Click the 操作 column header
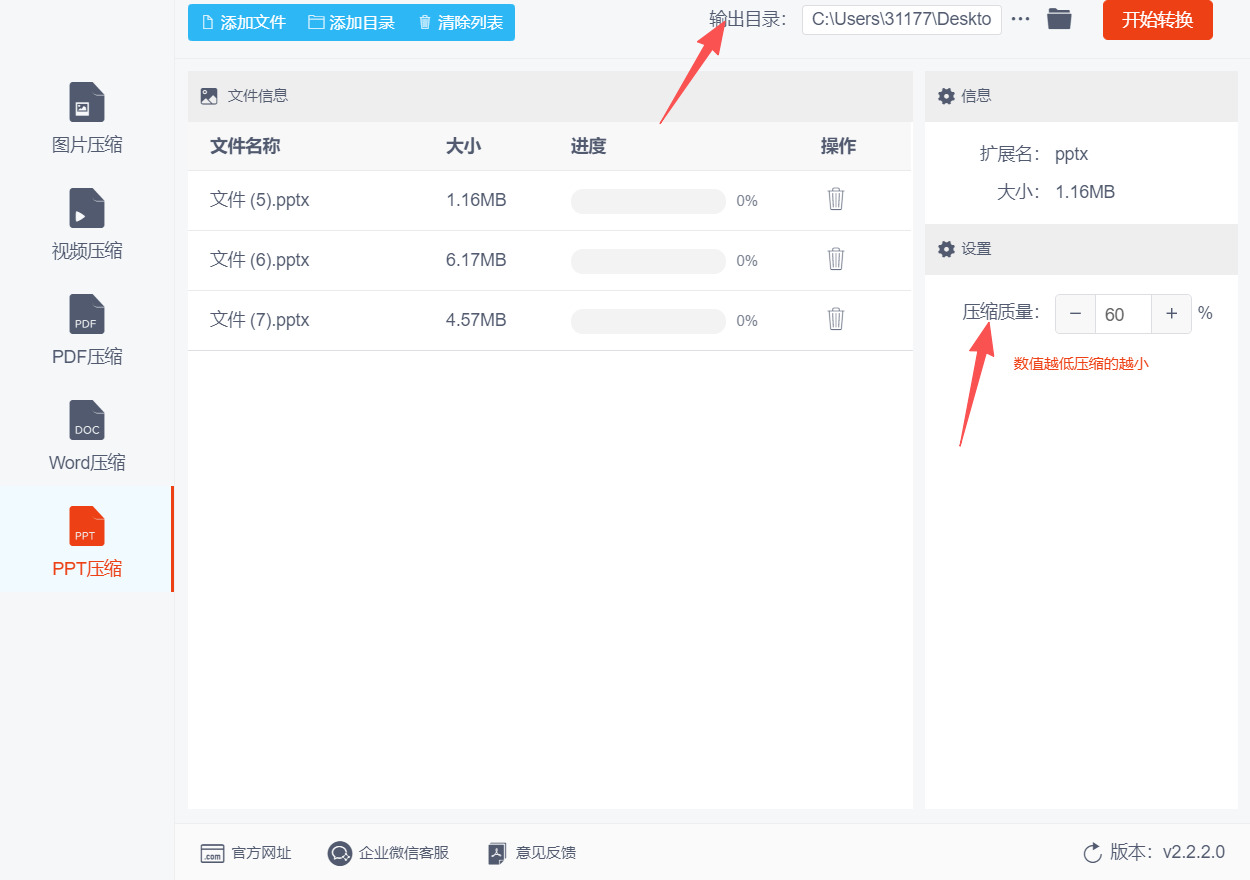 838,146
